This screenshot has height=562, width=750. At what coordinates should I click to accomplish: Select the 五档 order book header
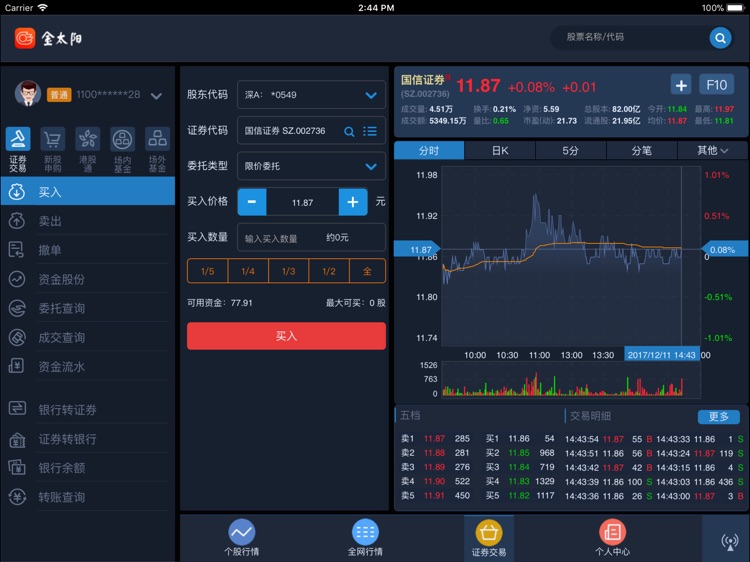(410, 415)
